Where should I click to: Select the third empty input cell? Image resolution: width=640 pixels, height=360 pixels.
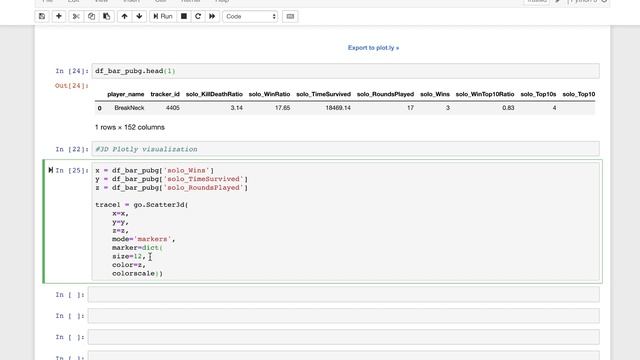344,337
